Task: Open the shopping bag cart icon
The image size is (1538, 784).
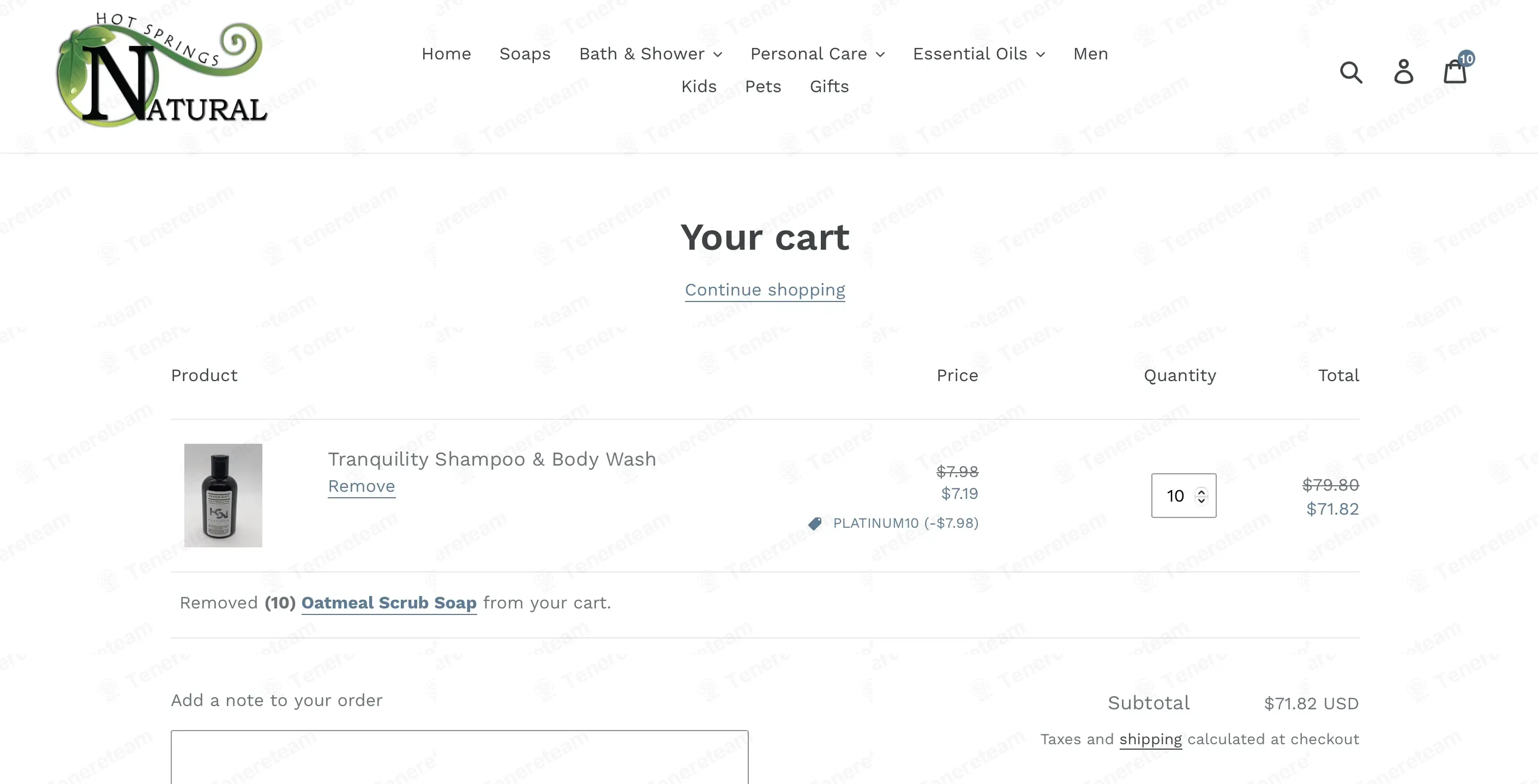Action: [1455, 72]
